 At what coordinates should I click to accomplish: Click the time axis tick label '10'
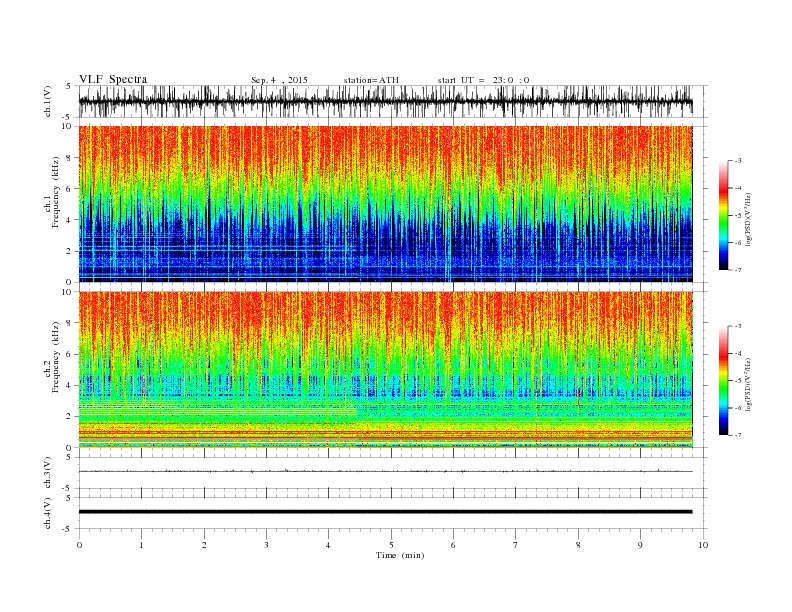(703, 545)
